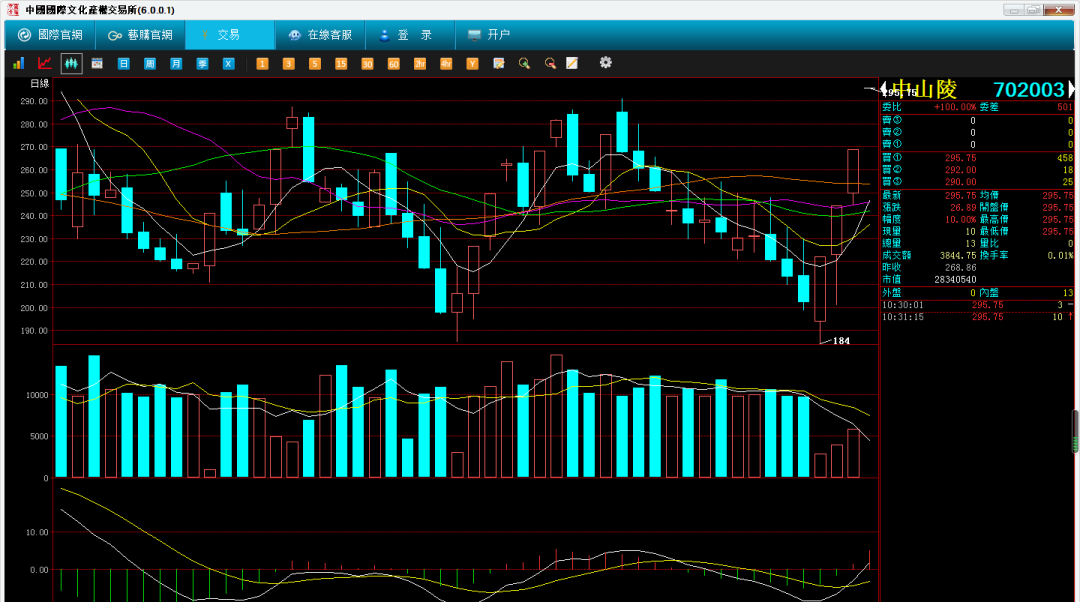Open the notes editor icon with pencil

(499, 63)
